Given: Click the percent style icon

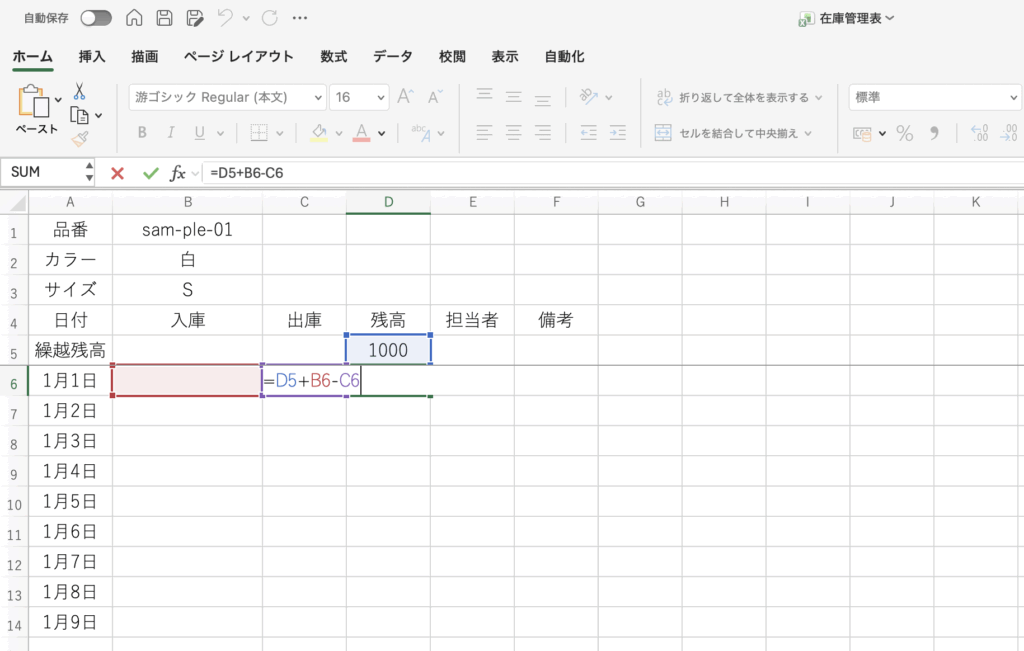Looking at the screenshot, I should tap(904, 133).
